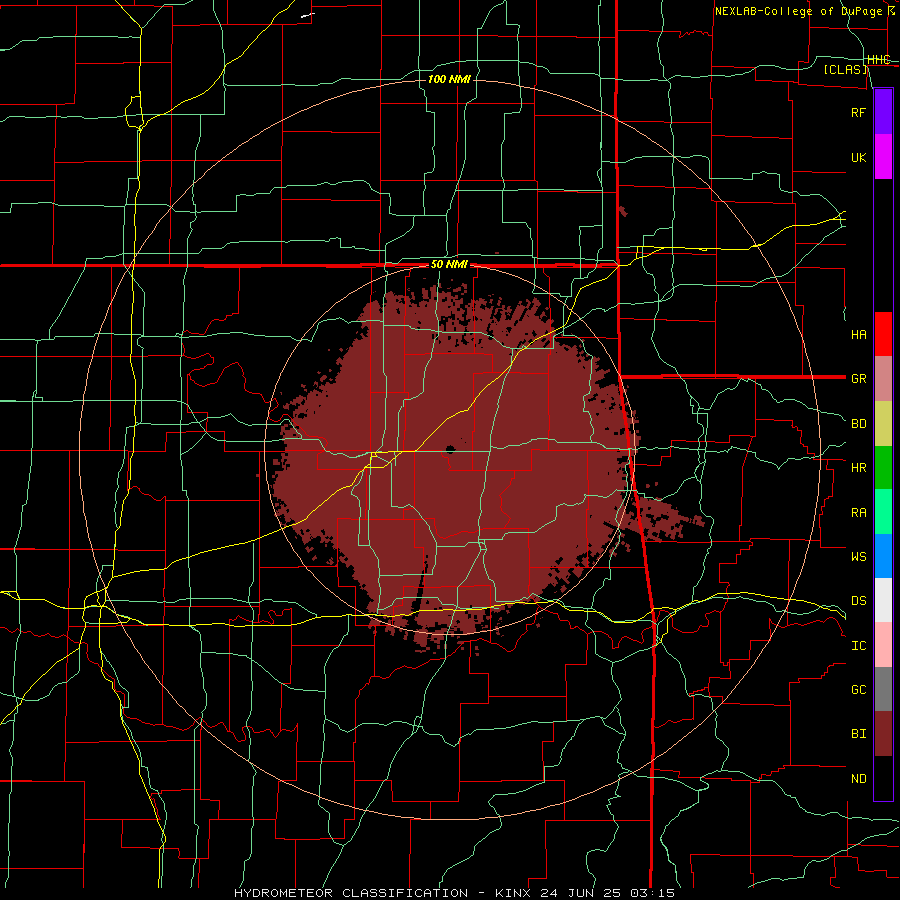Click the ND black legend swatch
The image size is (900, 900).
[883, 778]
